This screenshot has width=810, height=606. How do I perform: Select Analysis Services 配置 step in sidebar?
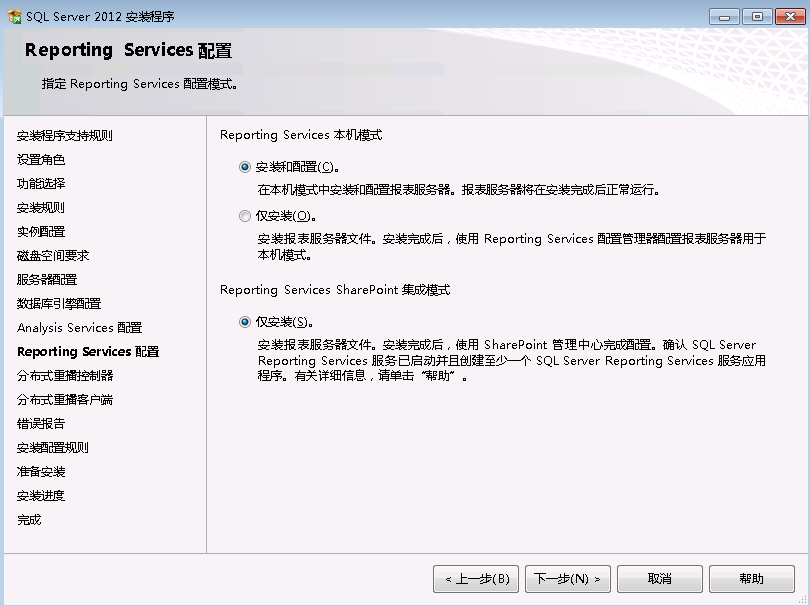pos(80,328)
